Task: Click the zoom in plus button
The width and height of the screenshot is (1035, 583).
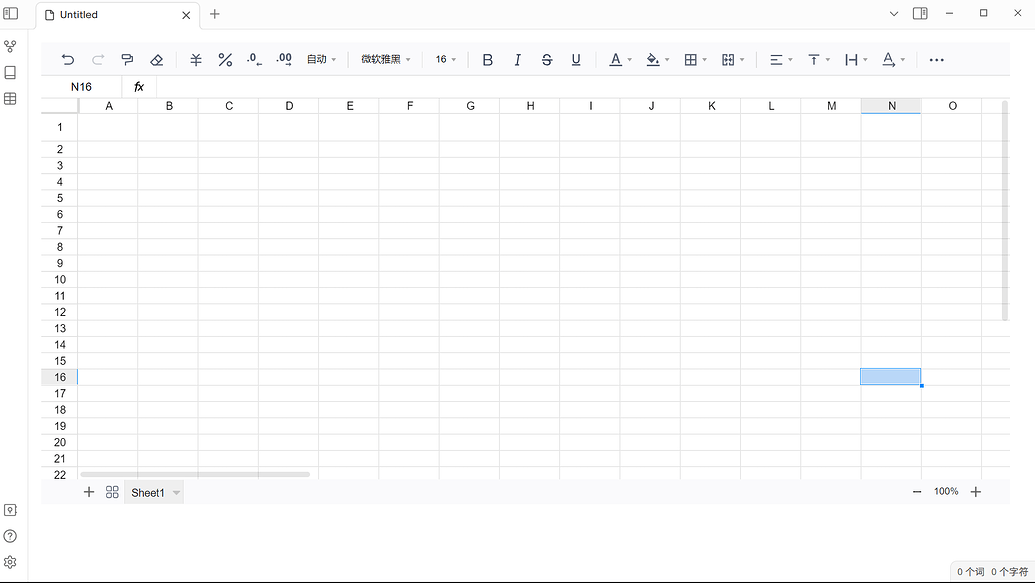Action: tap(976, 492)
